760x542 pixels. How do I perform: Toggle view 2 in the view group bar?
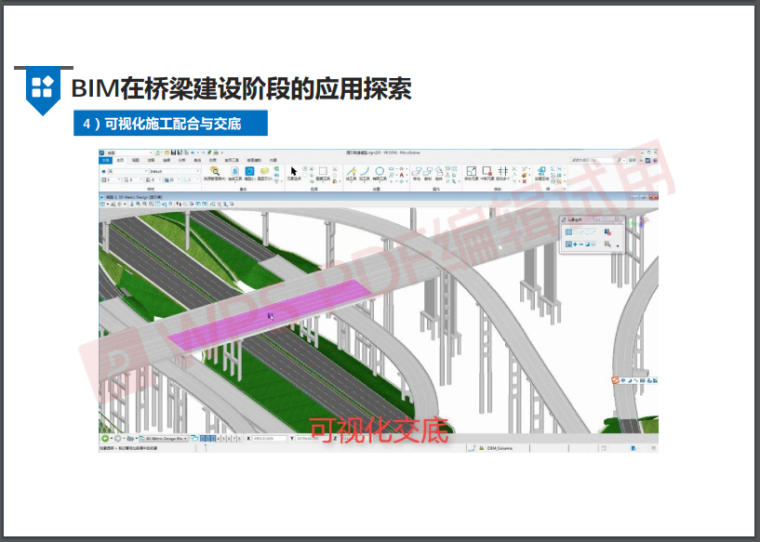click(x=210, y=438)
